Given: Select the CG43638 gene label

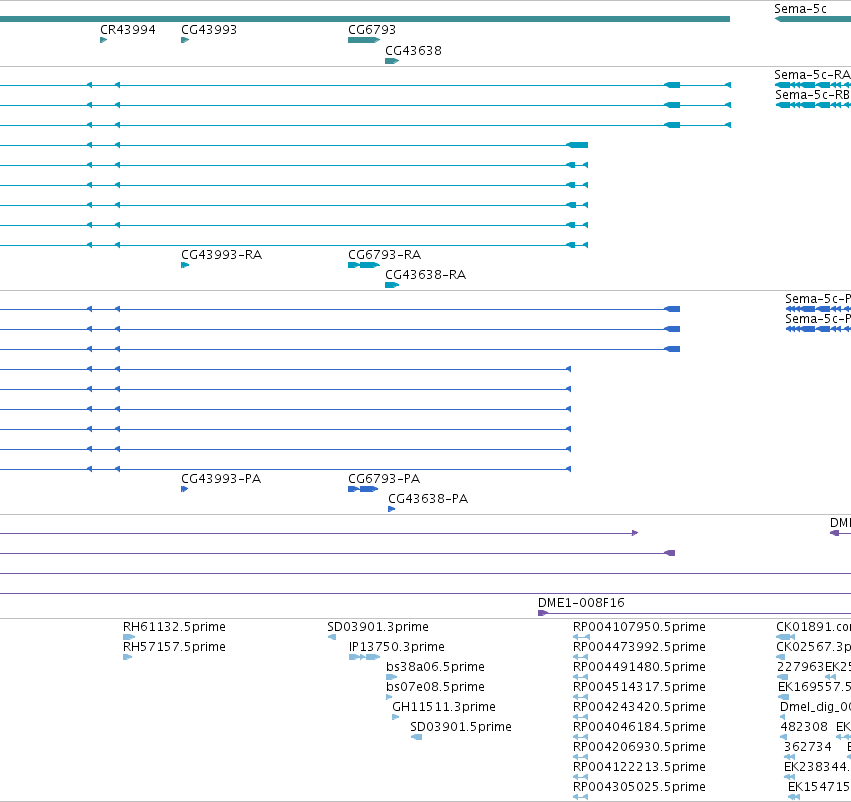Looking at the screenshot, I should point(414,50).
